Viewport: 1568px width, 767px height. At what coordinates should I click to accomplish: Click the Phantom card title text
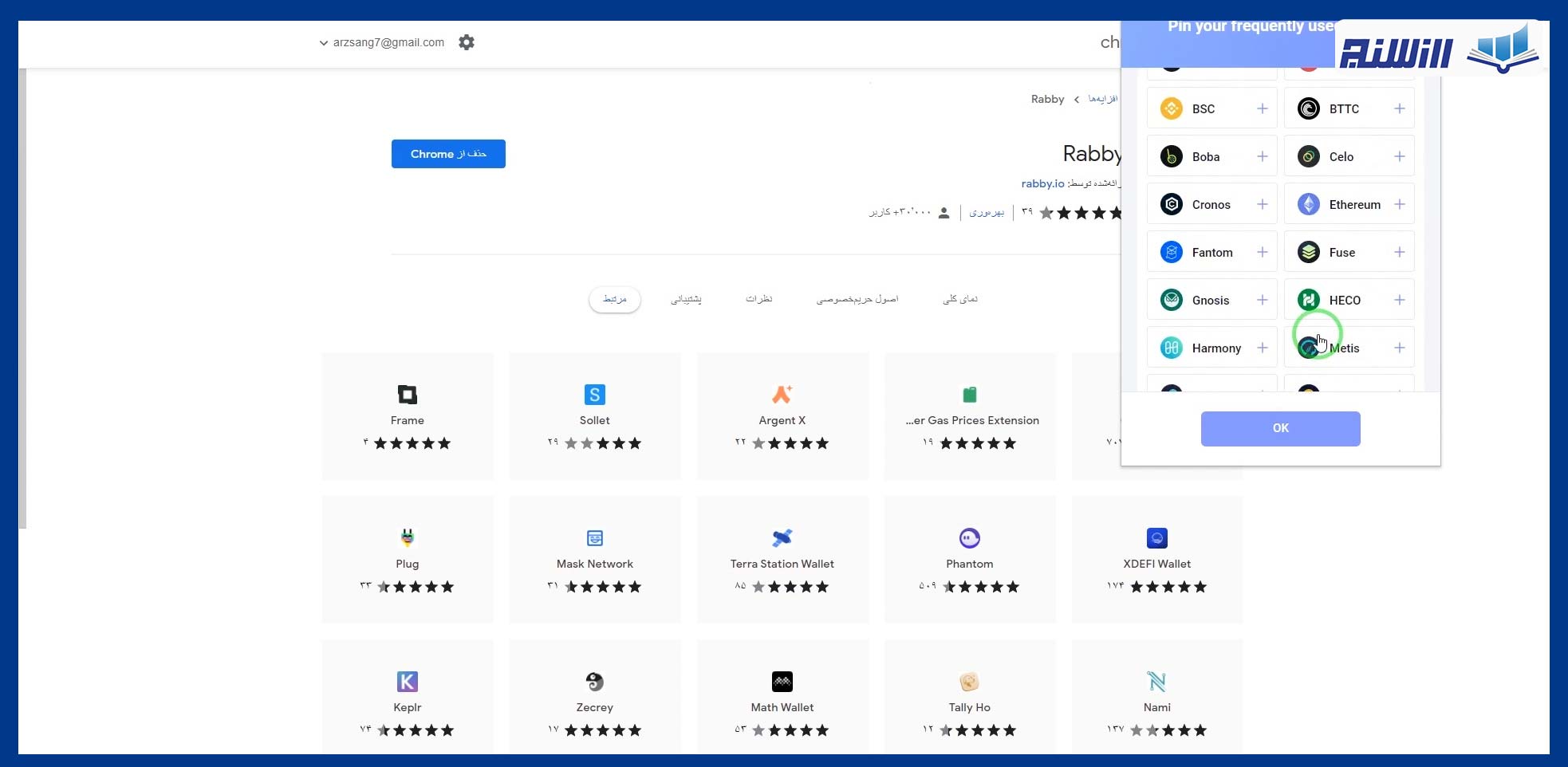[x=970, y=564]
